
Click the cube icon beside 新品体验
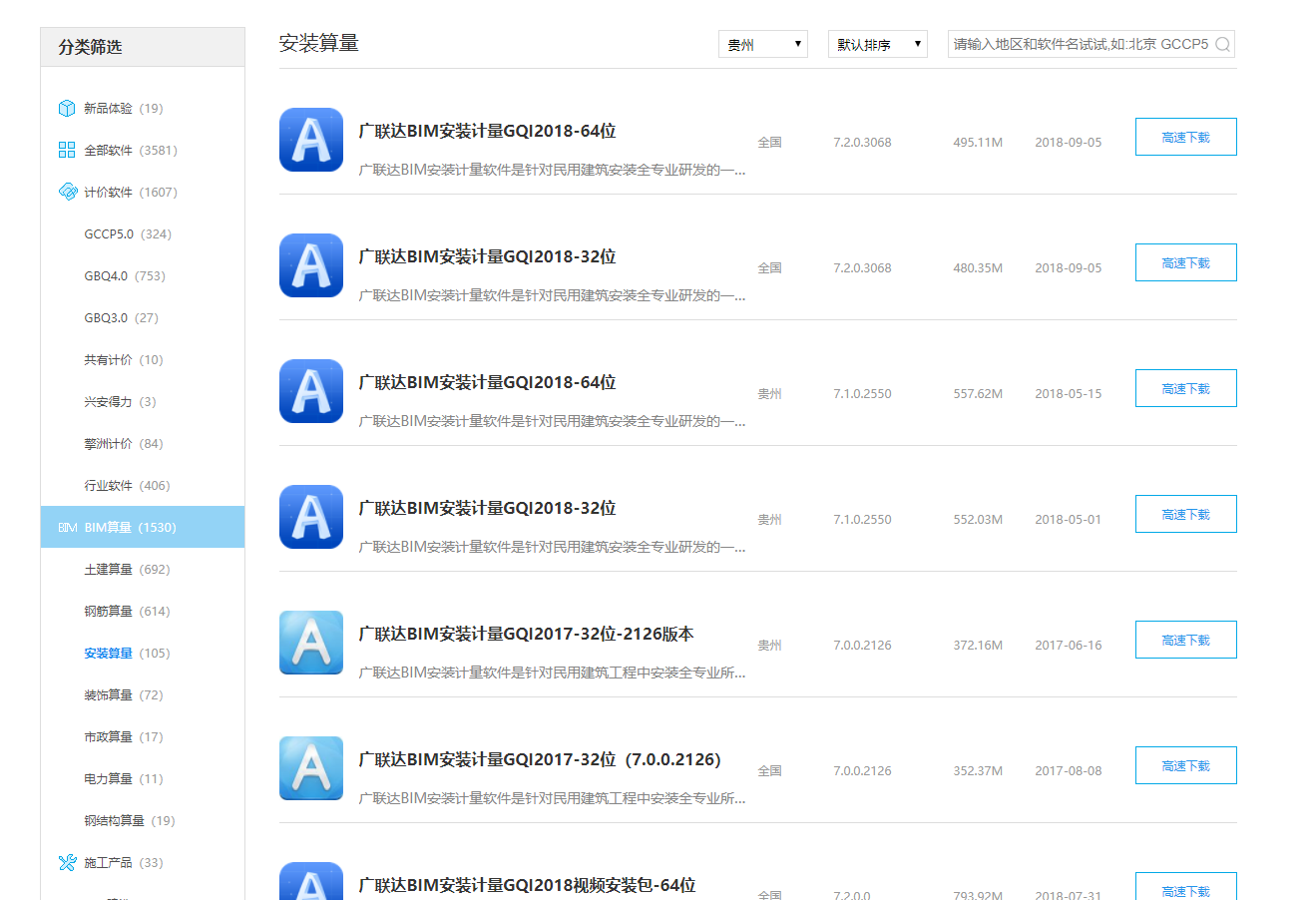(x=67, y=108)
